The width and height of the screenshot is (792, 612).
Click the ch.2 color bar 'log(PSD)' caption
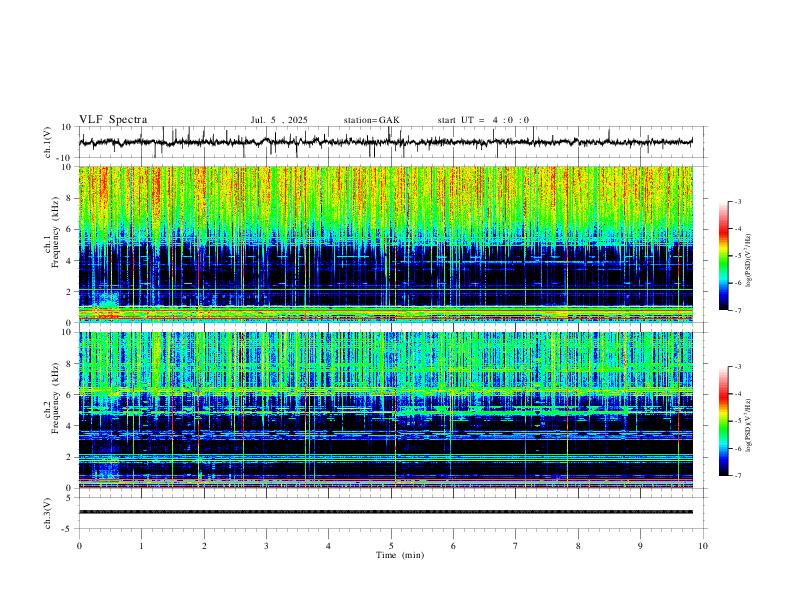(749, 425)
